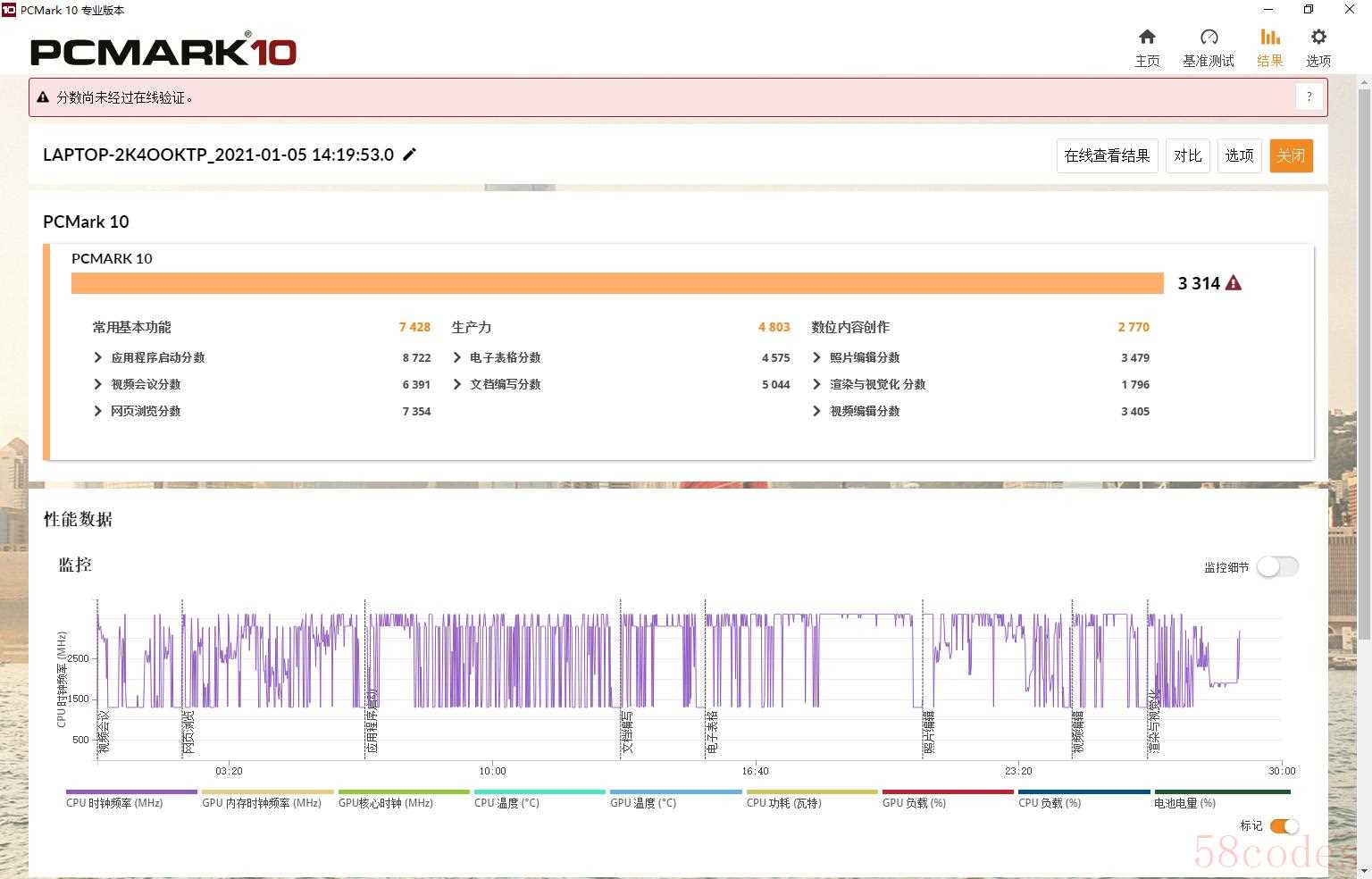Click the 网页浏览 marker on the chart

(189, 732)
